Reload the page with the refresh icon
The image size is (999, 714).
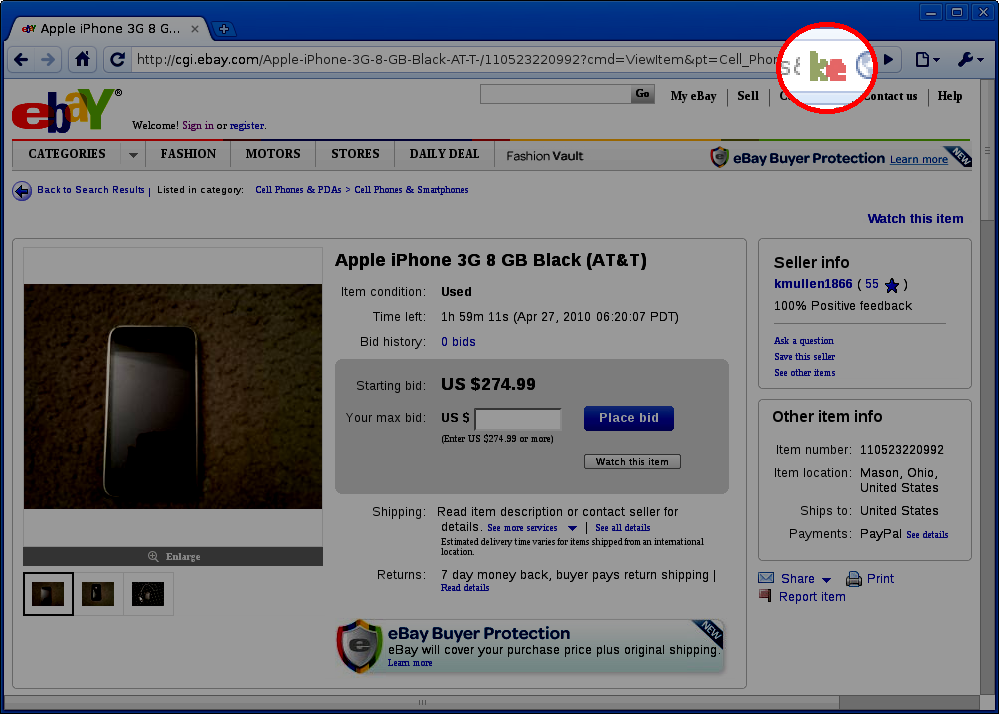[x=117, y=60]
